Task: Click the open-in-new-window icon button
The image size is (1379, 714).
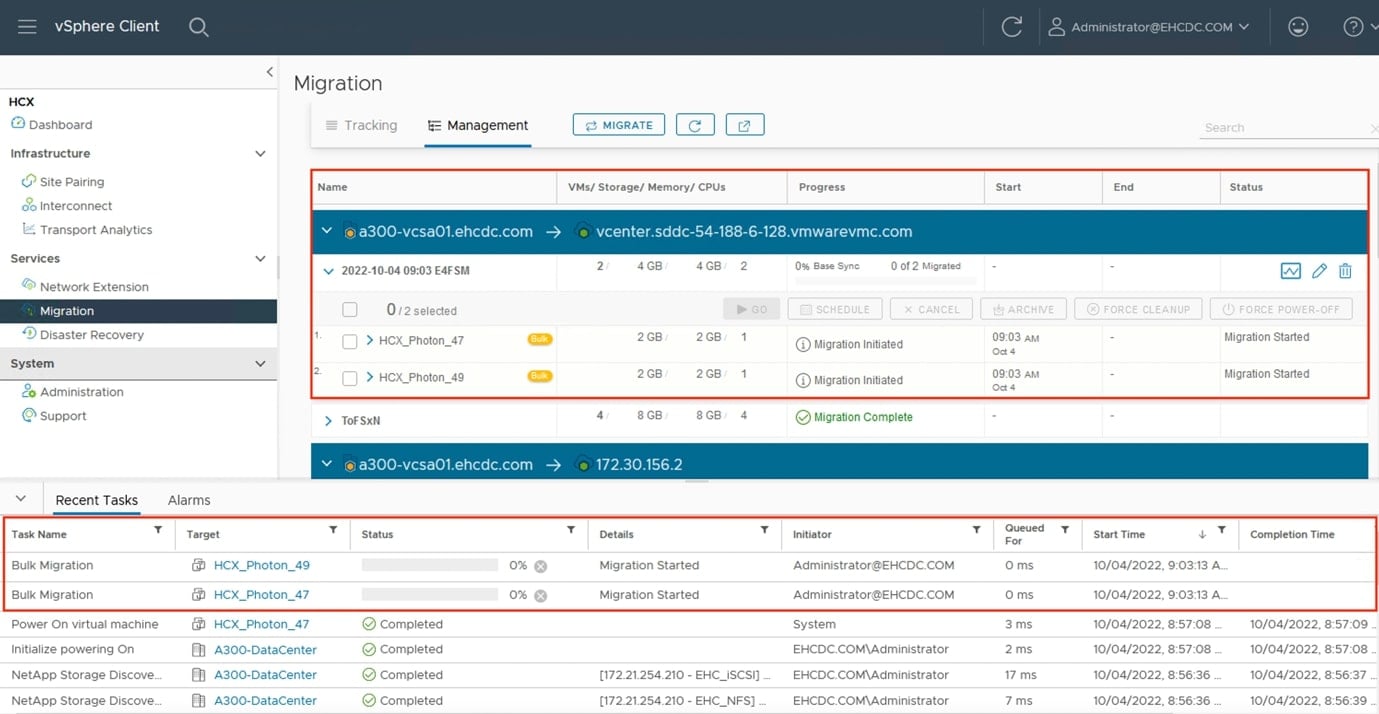Action: (744, 125)
